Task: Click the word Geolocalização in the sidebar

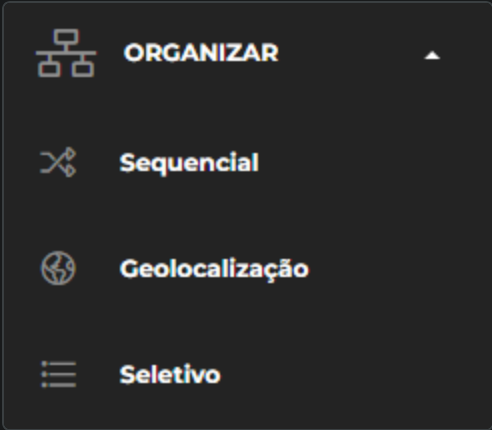Action: tap(214, 269)
